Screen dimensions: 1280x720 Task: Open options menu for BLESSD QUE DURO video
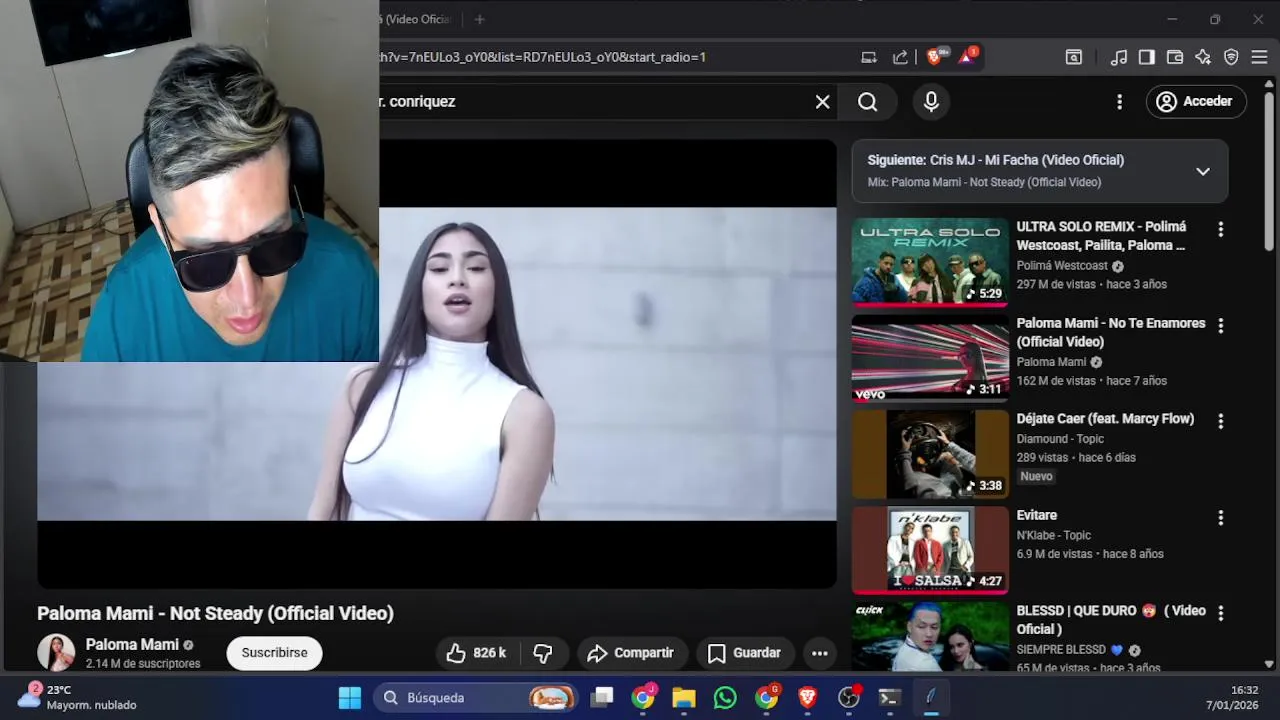tap(1220, 612)
